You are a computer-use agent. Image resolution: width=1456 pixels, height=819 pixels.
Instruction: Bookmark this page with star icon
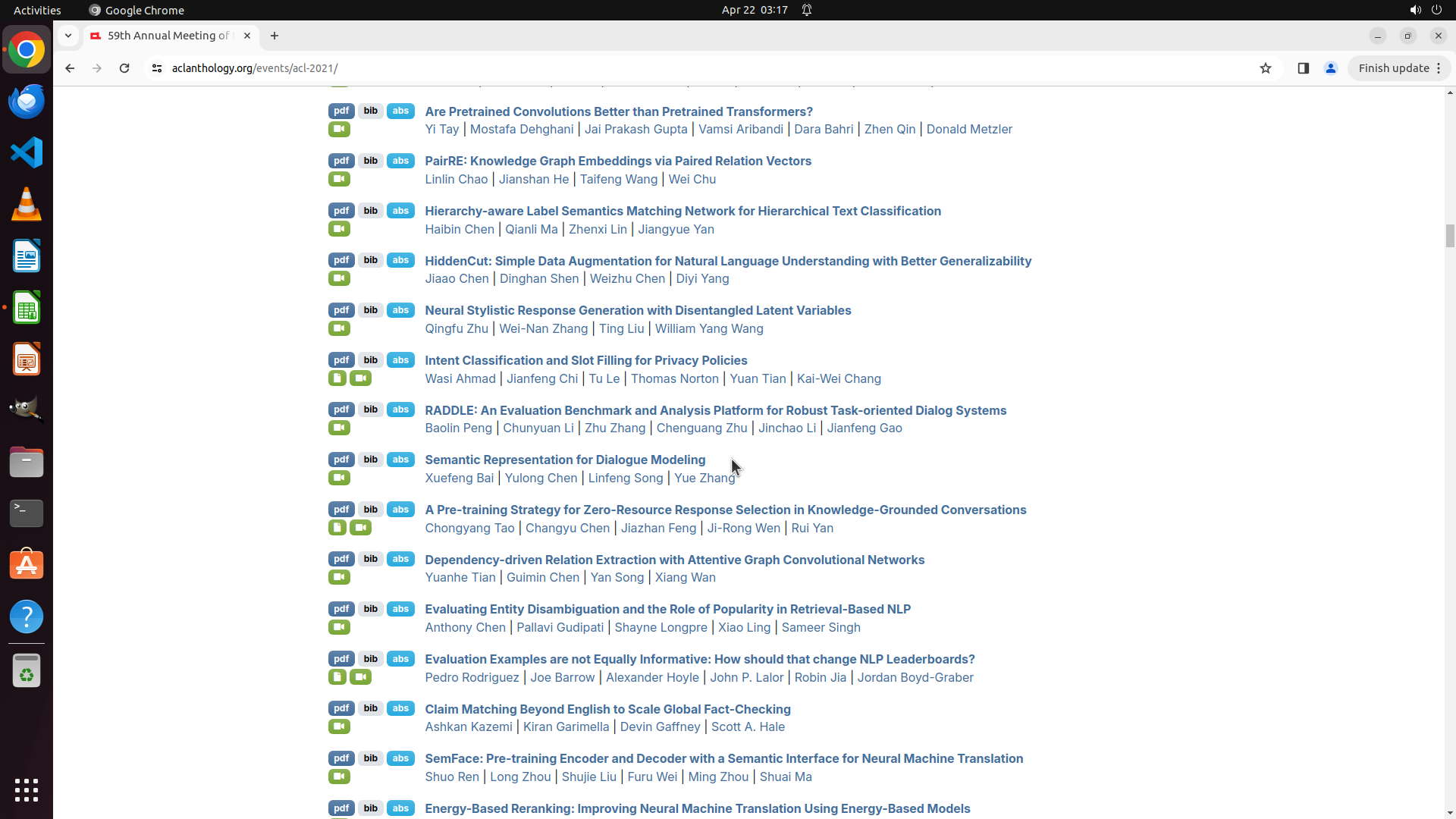[x=1265, y=68]
